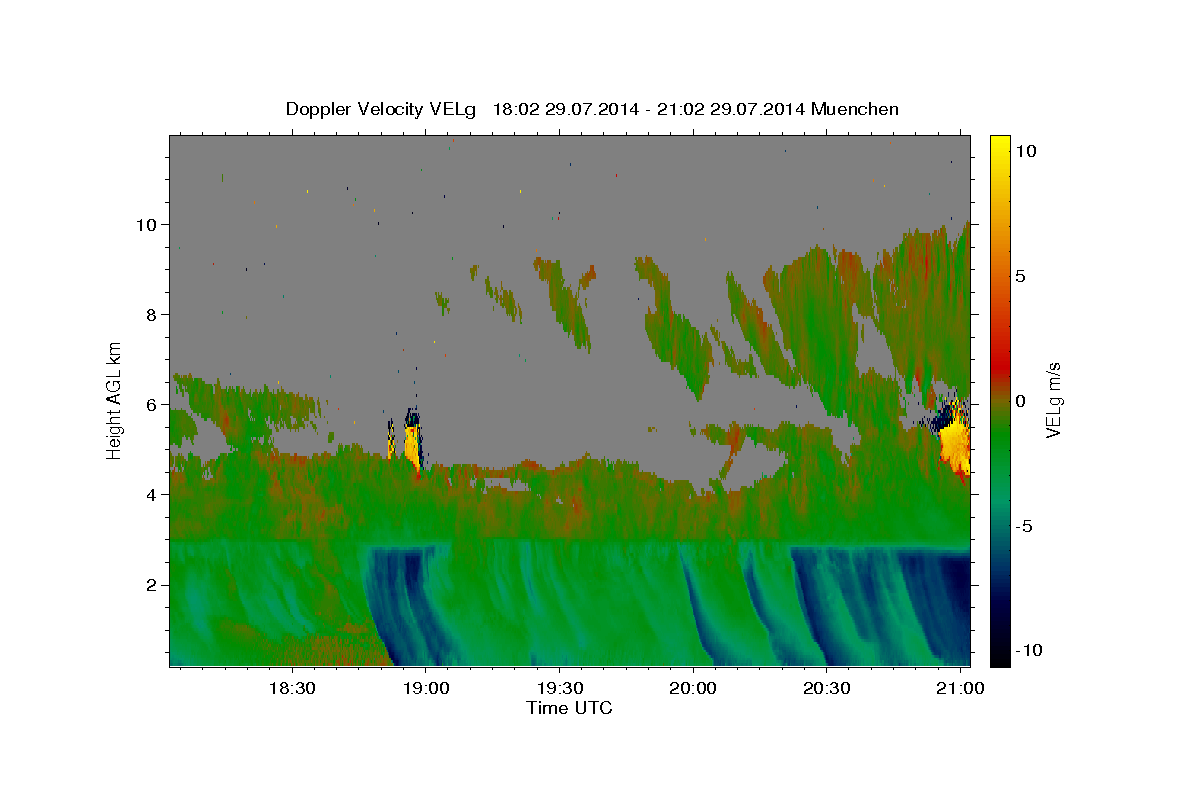Click the height axis label '4'
The image size is (1200, 800).
coord(154,494)
